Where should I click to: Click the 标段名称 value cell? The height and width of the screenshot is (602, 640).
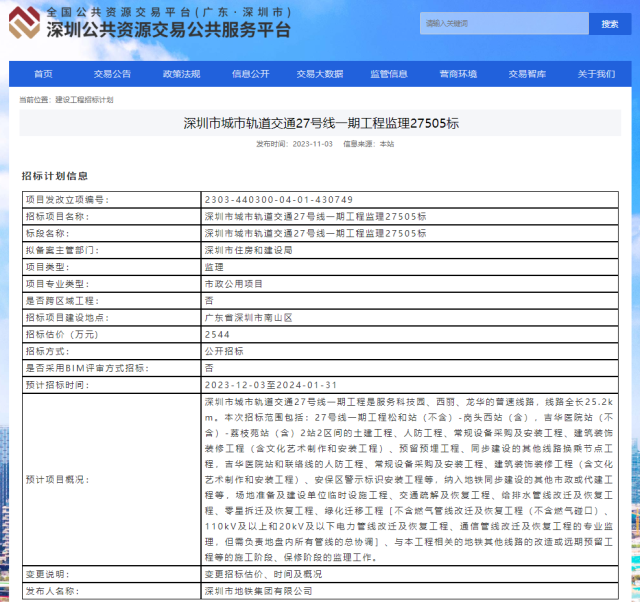pyautogui.click(x=410, y=233)
